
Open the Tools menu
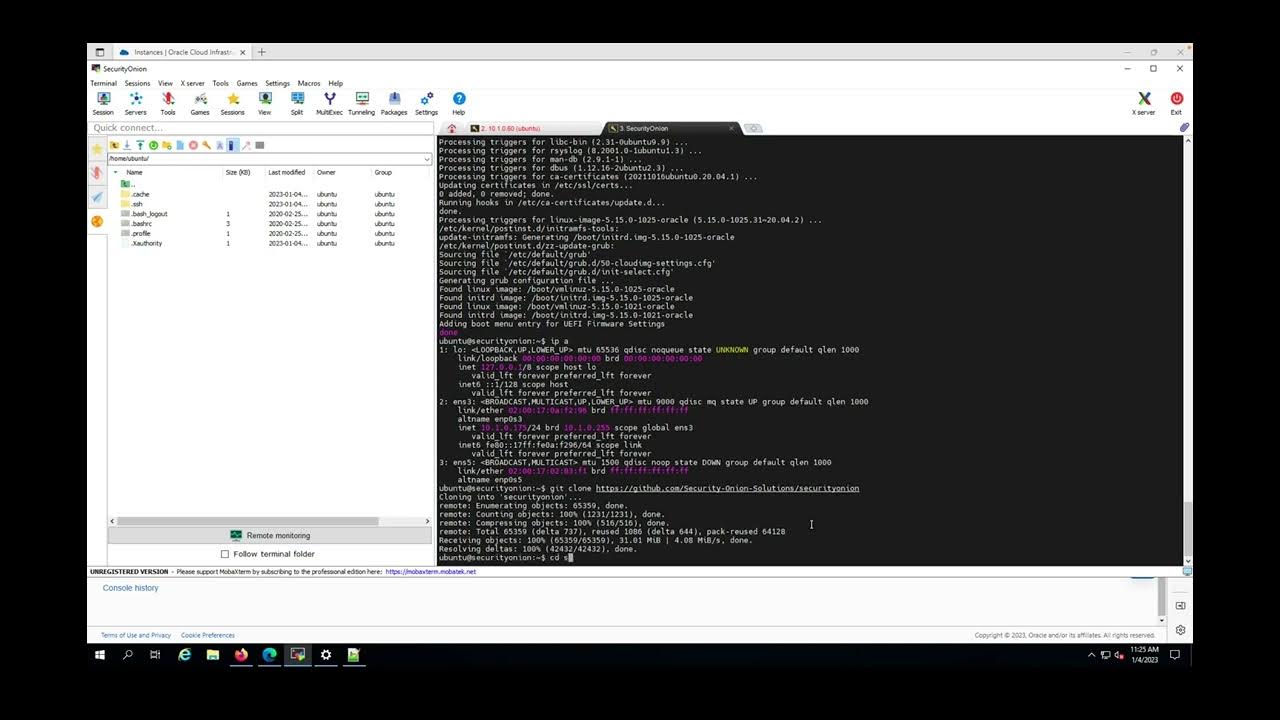[x=220, y=83]
